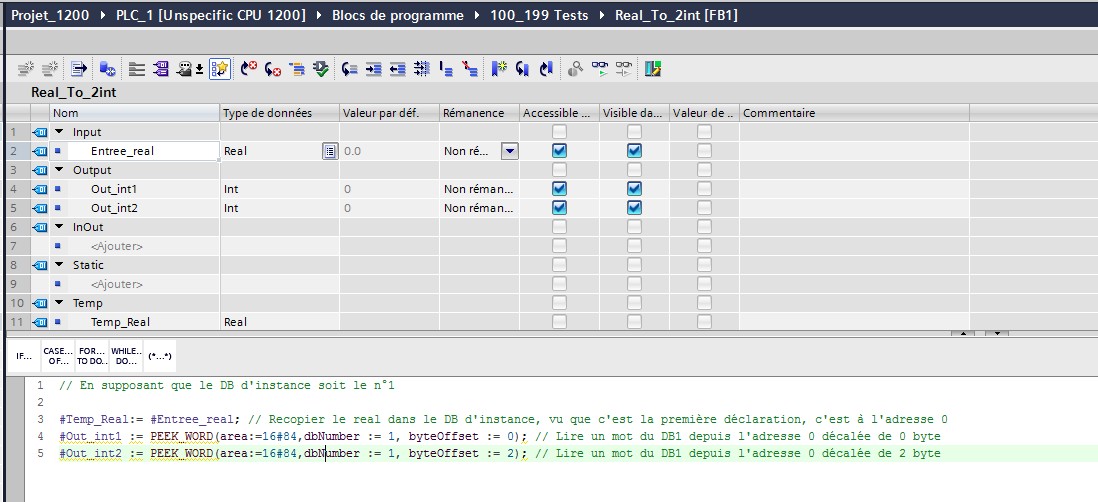
Task: Click the first insert row toolbar icon
Action: pyautogui.click(x=26, y=69)
